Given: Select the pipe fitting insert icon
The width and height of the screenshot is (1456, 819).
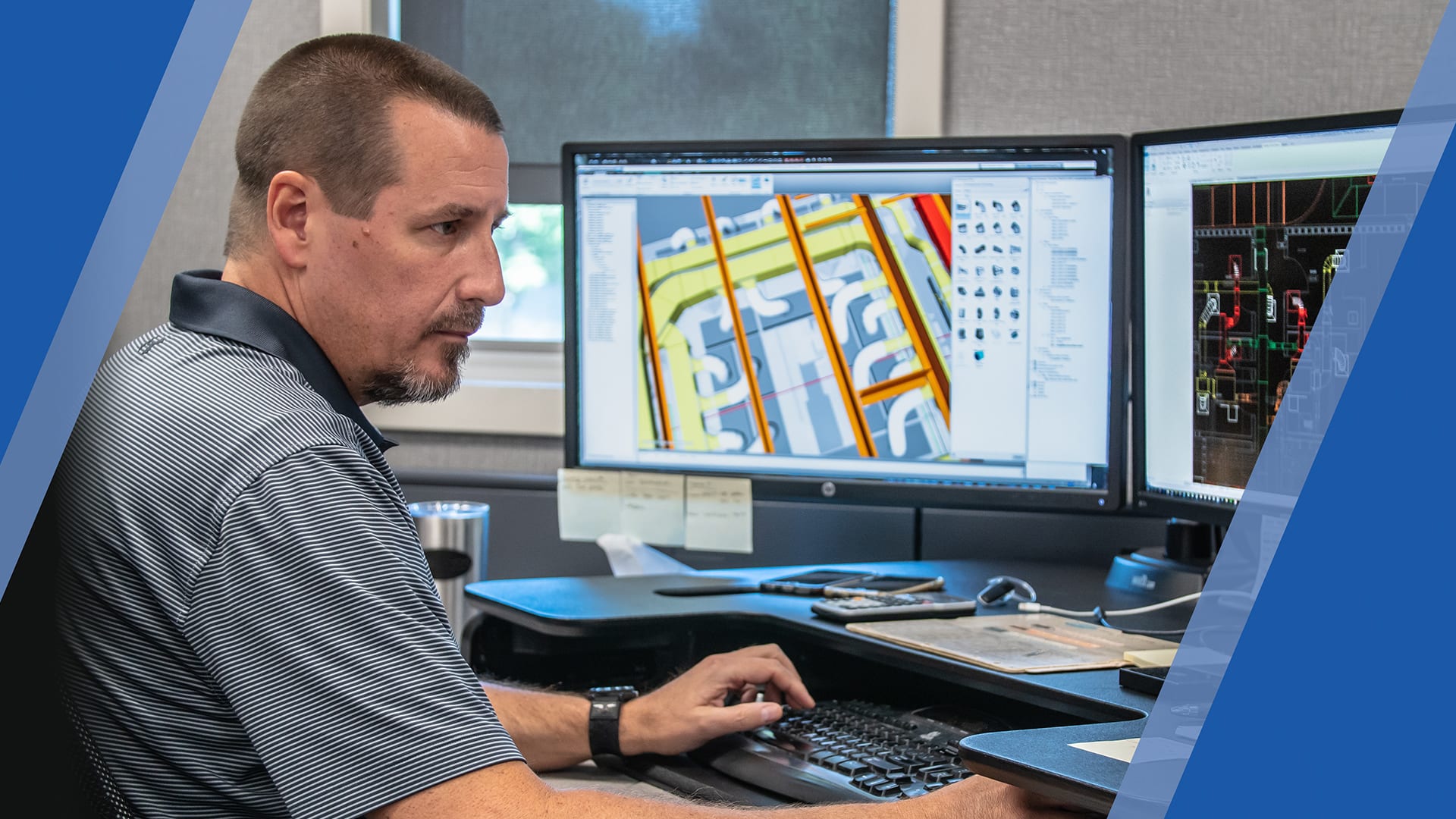Looking at the screenshot, I should [963, 207].
